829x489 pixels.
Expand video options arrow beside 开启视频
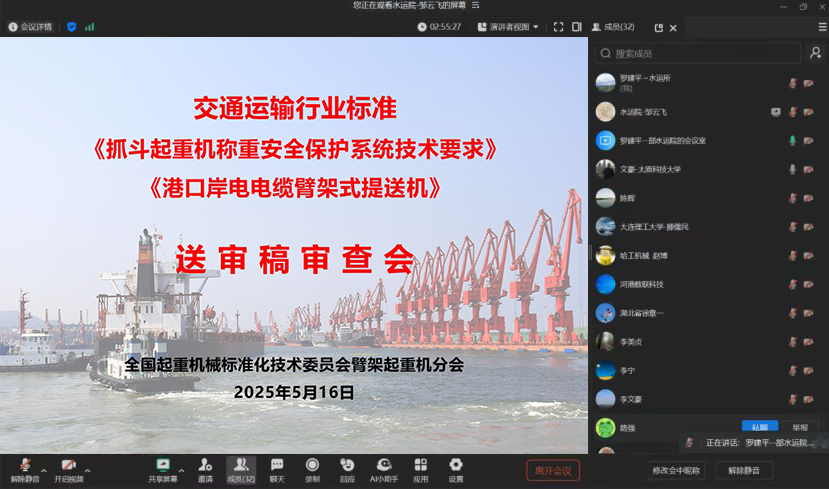coord(87,469)
